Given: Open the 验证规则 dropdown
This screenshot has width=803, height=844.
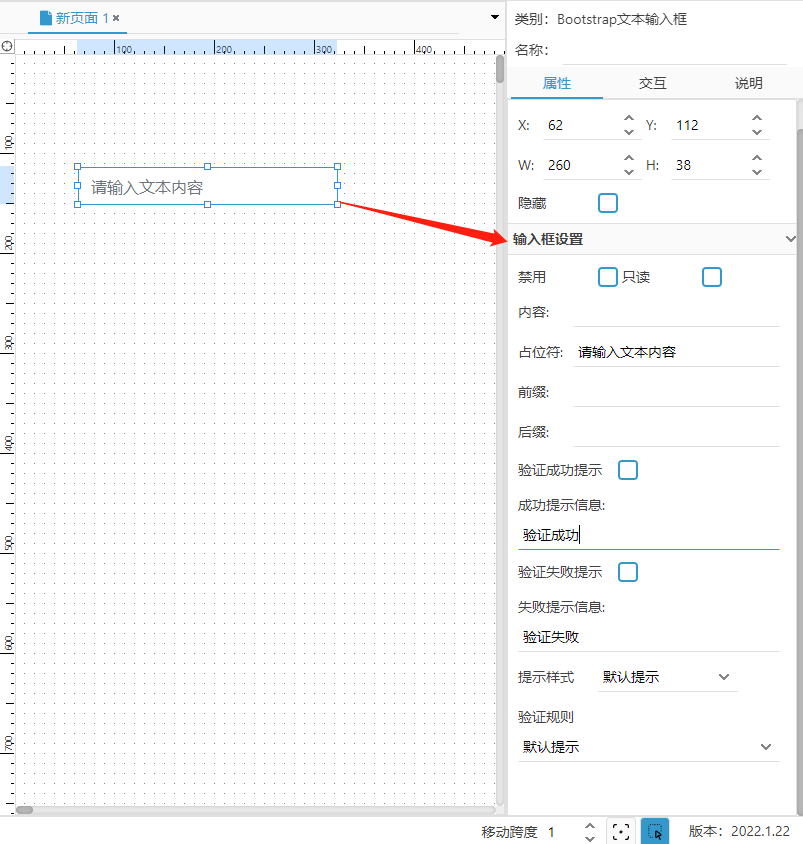Looking at the screenshot, I should 649,747.
